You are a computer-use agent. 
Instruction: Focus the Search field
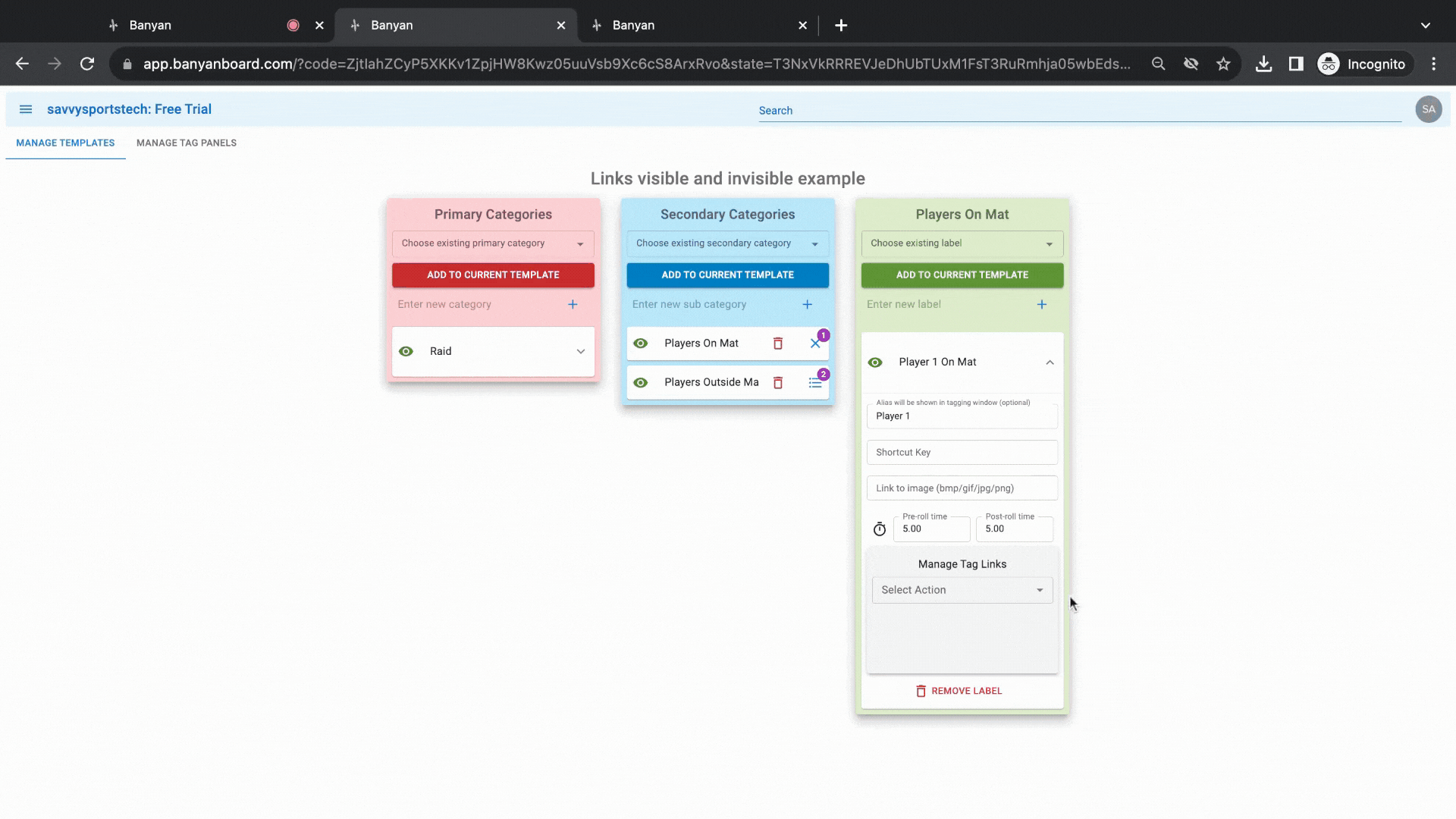(1080, 111)
